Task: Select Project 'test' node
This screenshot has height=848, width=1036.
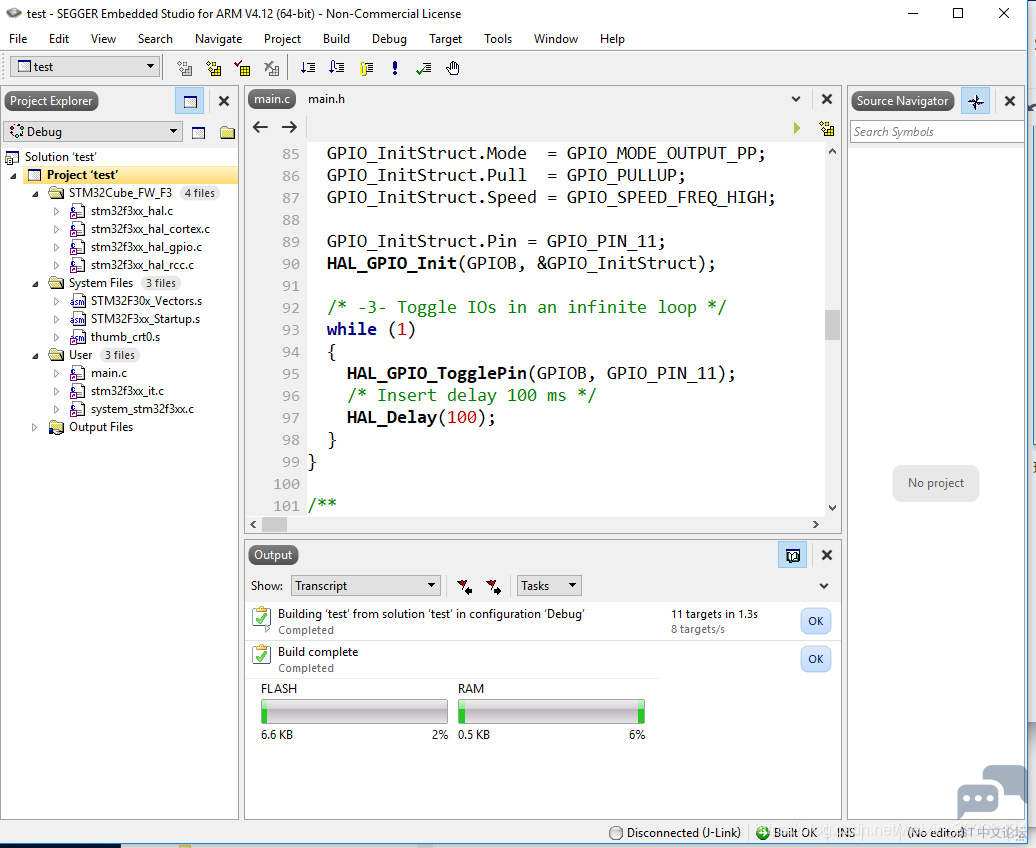Action: pyautogui.click(x=82, y=175)
